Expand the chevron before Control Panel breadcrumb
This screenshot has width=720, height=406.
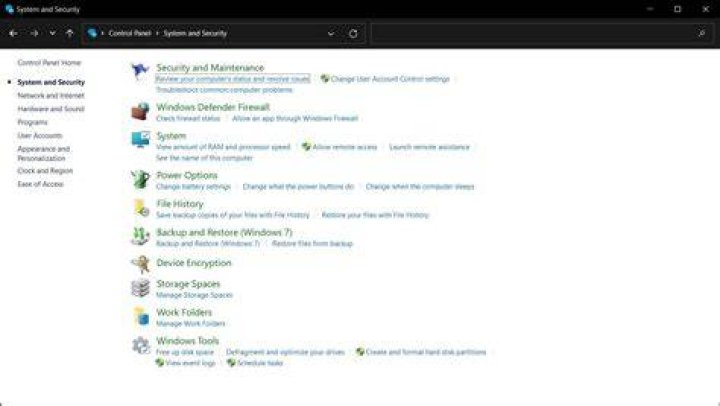102,33
